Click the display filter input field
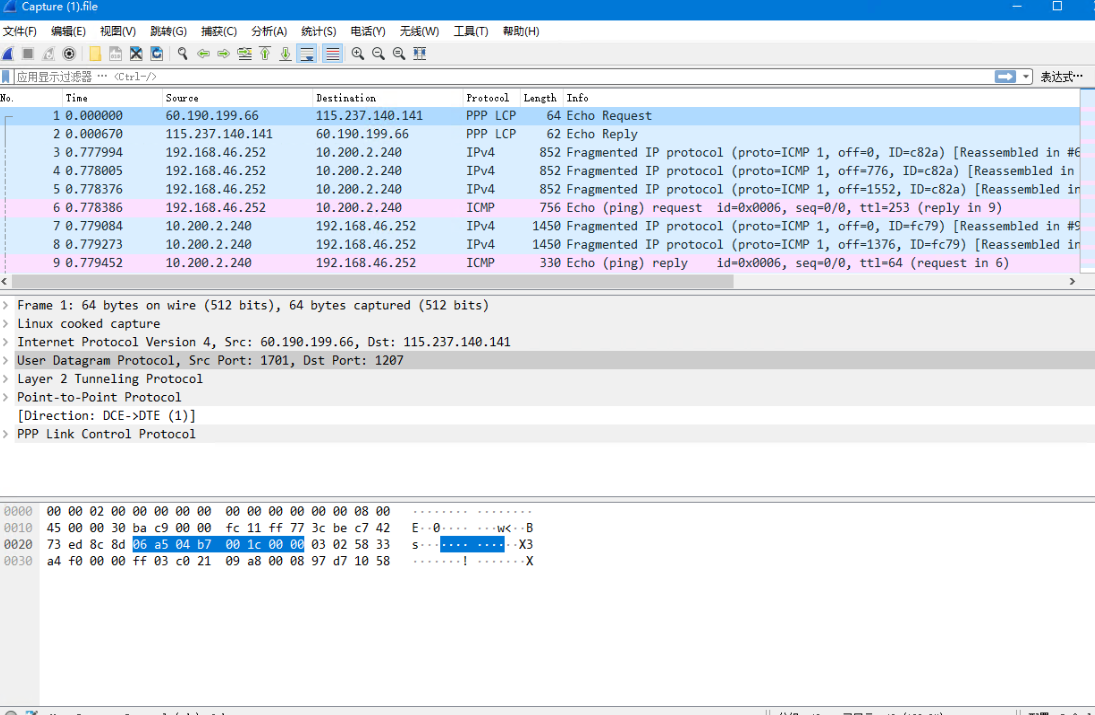 click(500, 77)
